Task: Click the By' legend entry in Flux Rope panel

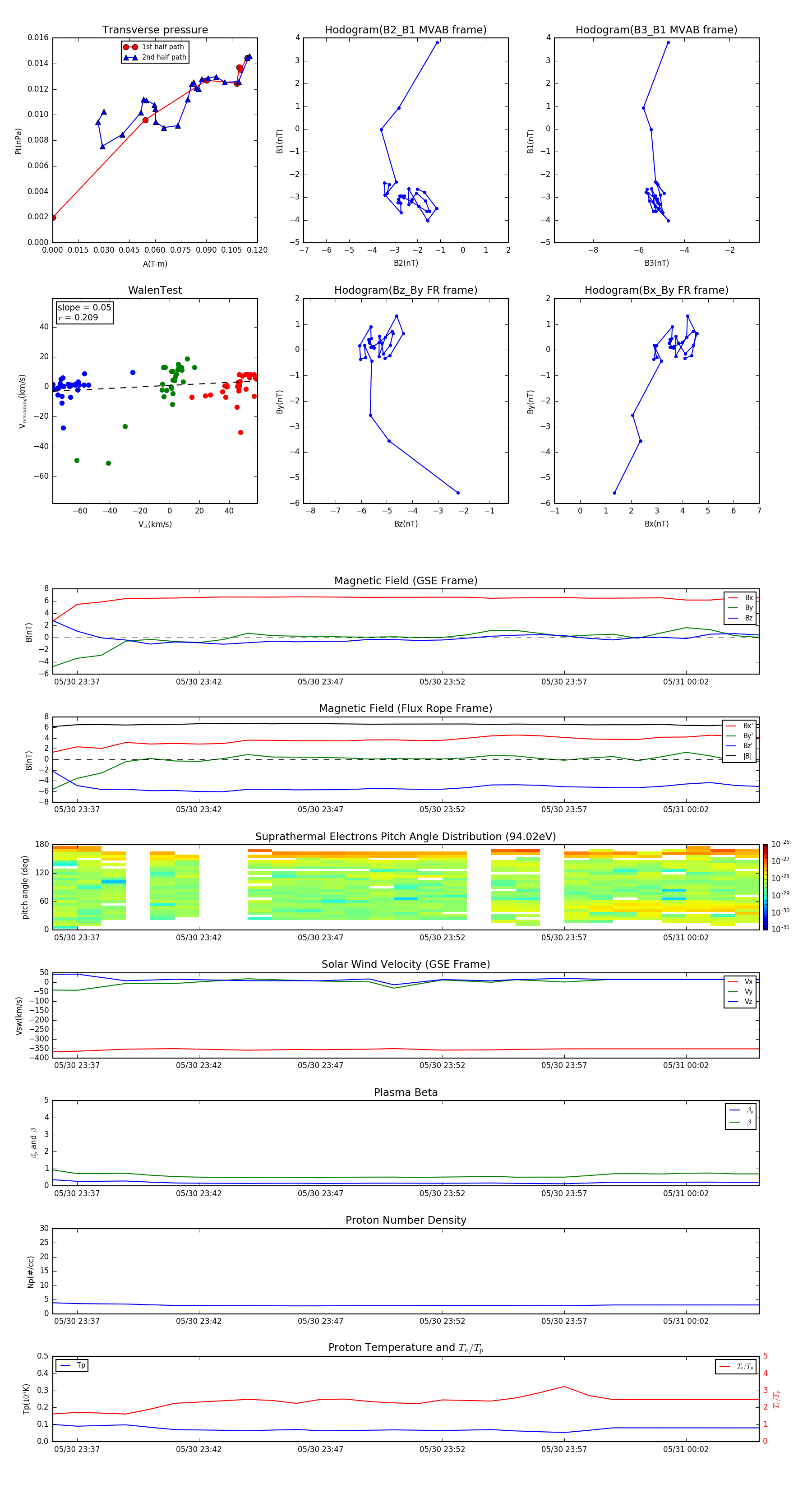Action: tap(739, 736)
